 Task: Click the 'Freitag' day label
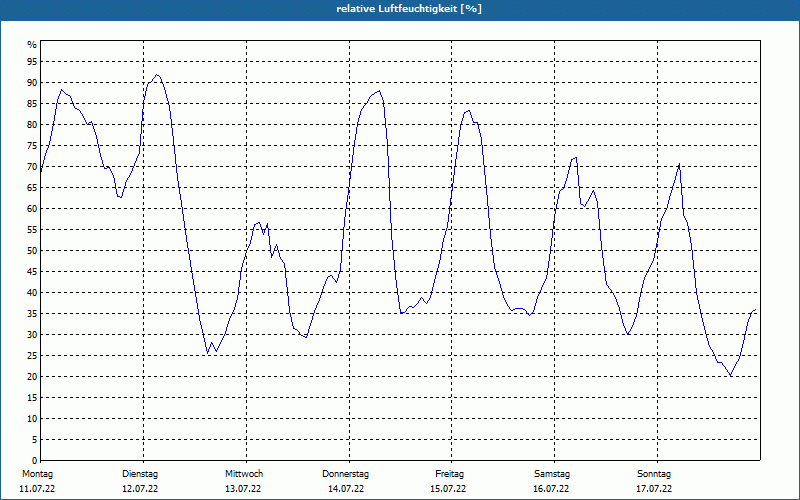pyautogui.click(x=449, y=474)
